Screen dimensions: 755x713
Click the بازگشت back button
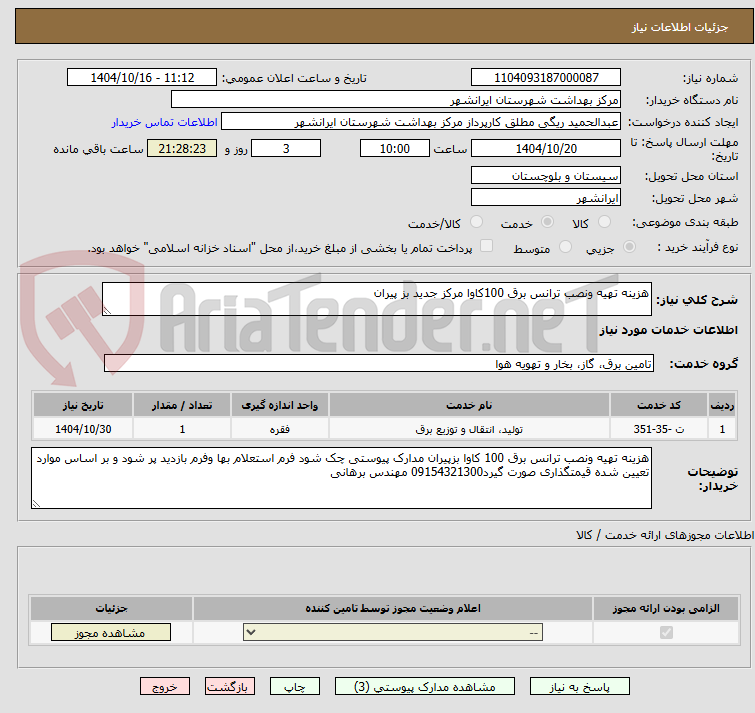click(x=230, y=687)
